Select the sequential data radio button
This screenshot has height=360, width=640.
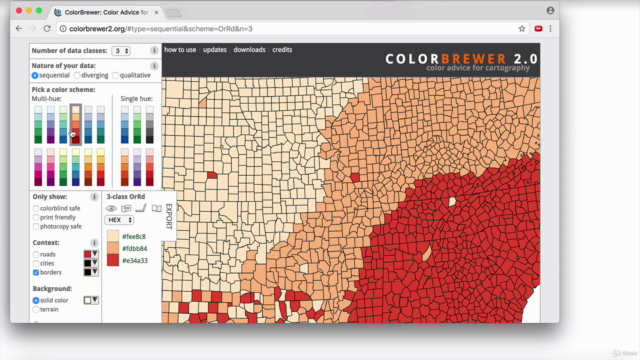tap(35, 76)
